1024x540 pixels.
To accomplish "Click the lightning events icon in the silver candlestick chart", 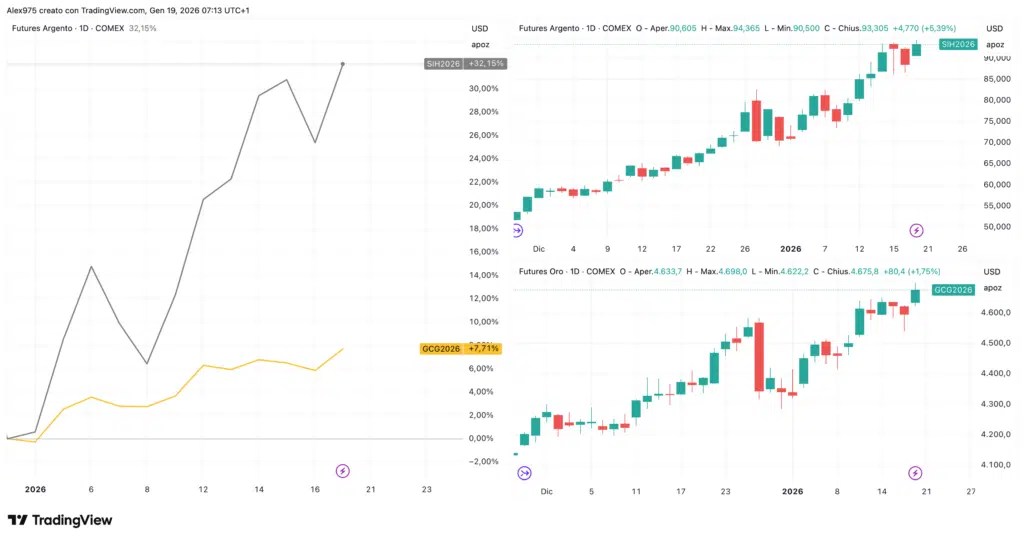I will (x=916, y=230).
